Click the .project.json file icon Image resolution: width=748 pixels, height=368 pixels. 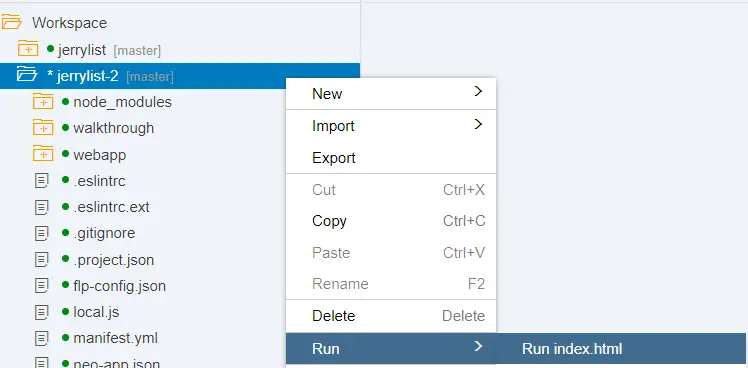pos(42,259)
